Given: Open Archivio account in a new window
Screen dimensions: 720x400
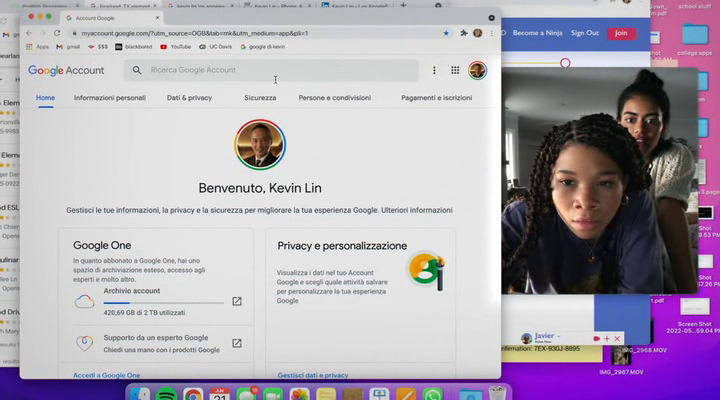Looking at the screenshot, I should pyautogui.click(x=236, y=301).
